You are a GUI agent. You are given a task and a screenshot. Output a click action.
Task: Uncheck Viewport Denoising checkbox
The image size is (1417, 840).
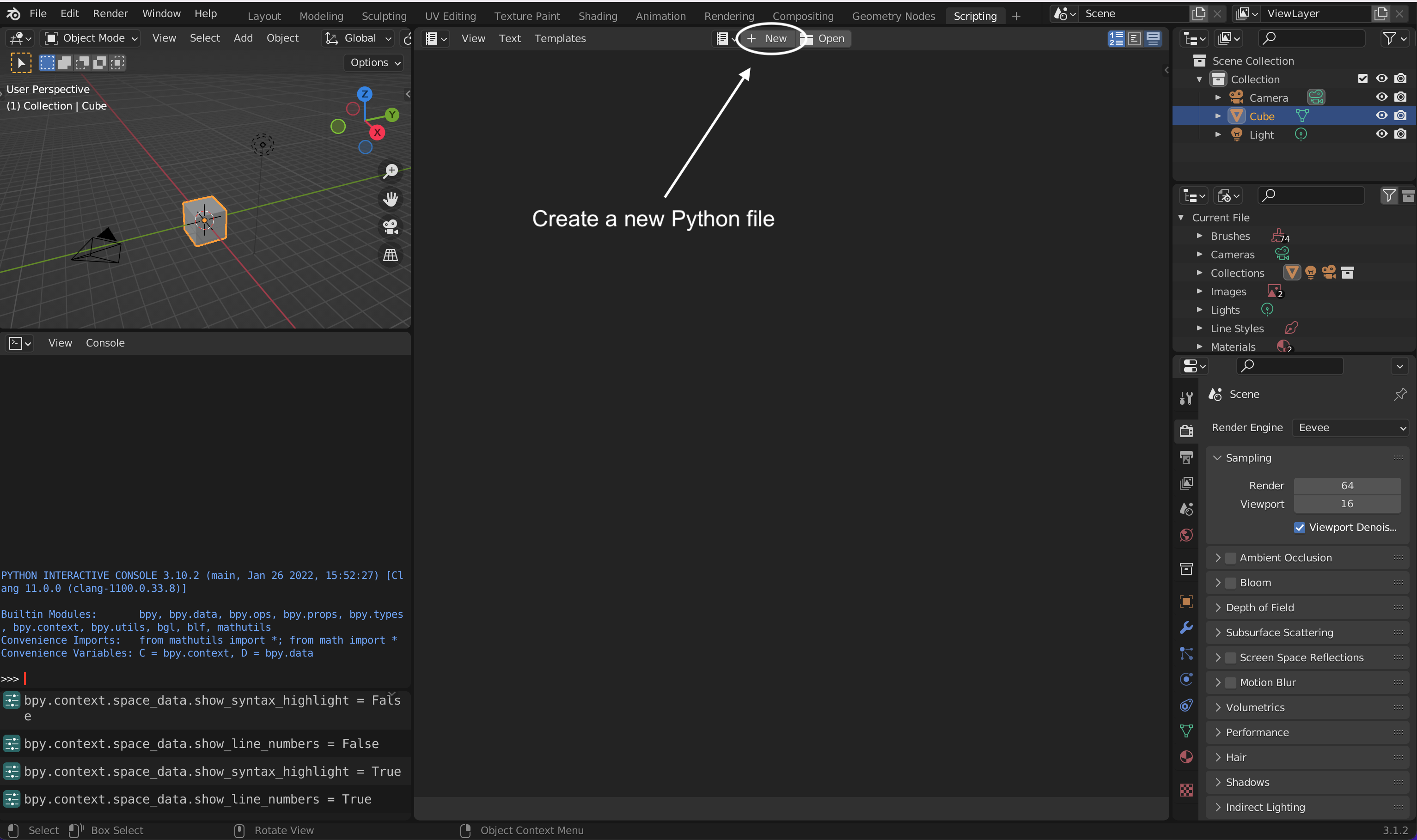pos(1299,528)
